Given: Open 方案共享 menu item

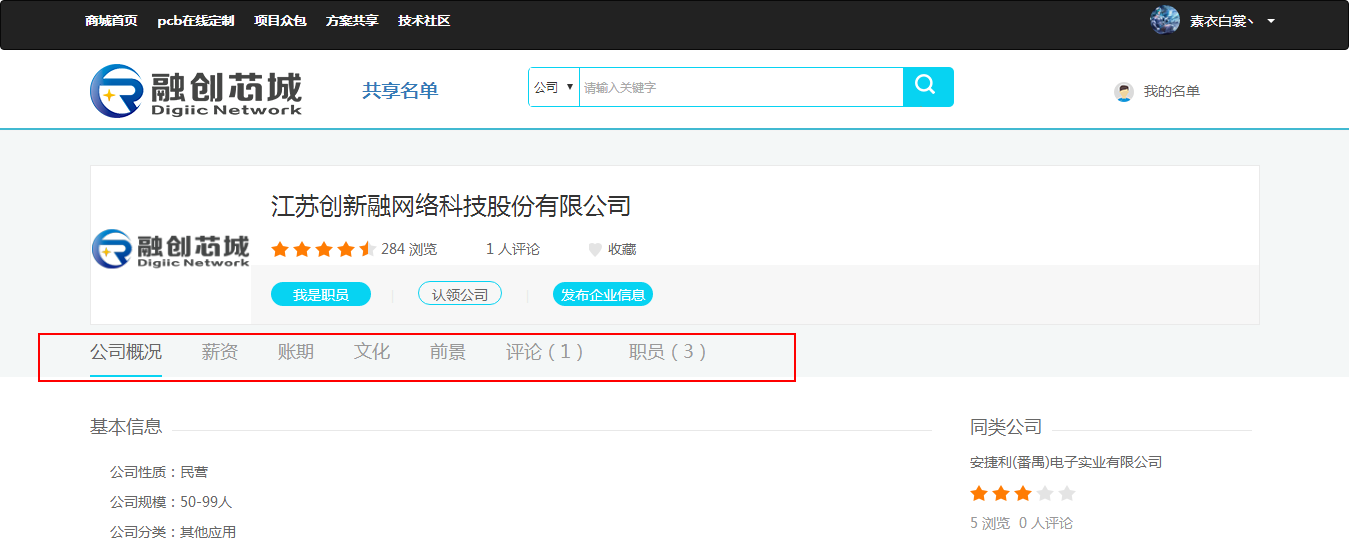Looking at the screenshot, I should [352, 21].
